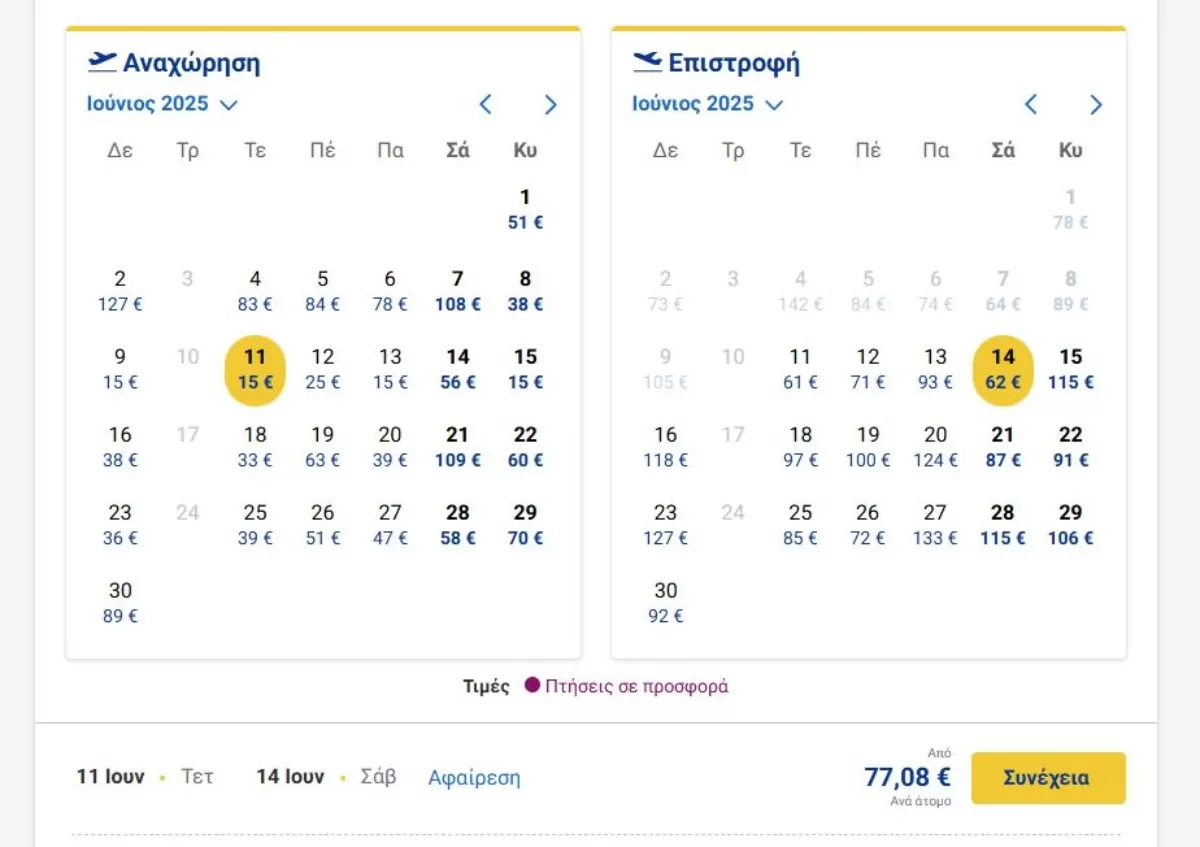Image resolution: width=1200 pixels, height=847 pixels.
Task: Select departure date 11 at 15 €
Action: coord(255,370)
